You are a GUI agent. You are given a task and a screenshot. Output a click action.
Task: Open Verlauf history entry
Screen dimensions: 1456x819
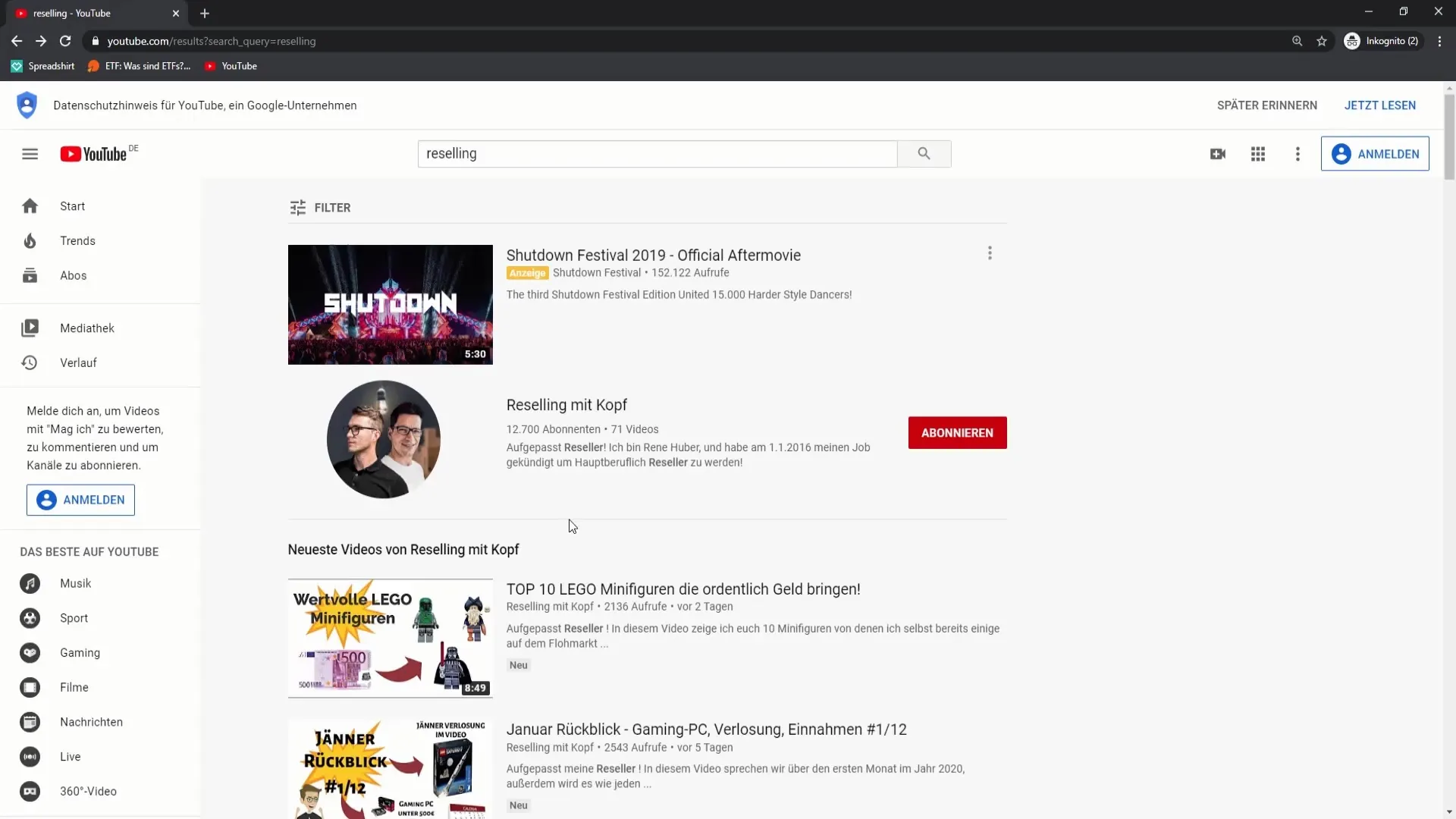click(x=78, y=363)
